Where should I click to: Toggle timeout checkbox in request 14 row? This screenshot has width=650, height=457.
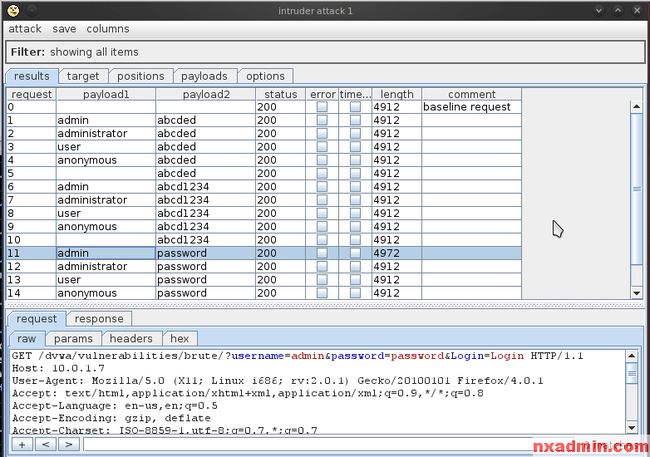coord(355,293)
